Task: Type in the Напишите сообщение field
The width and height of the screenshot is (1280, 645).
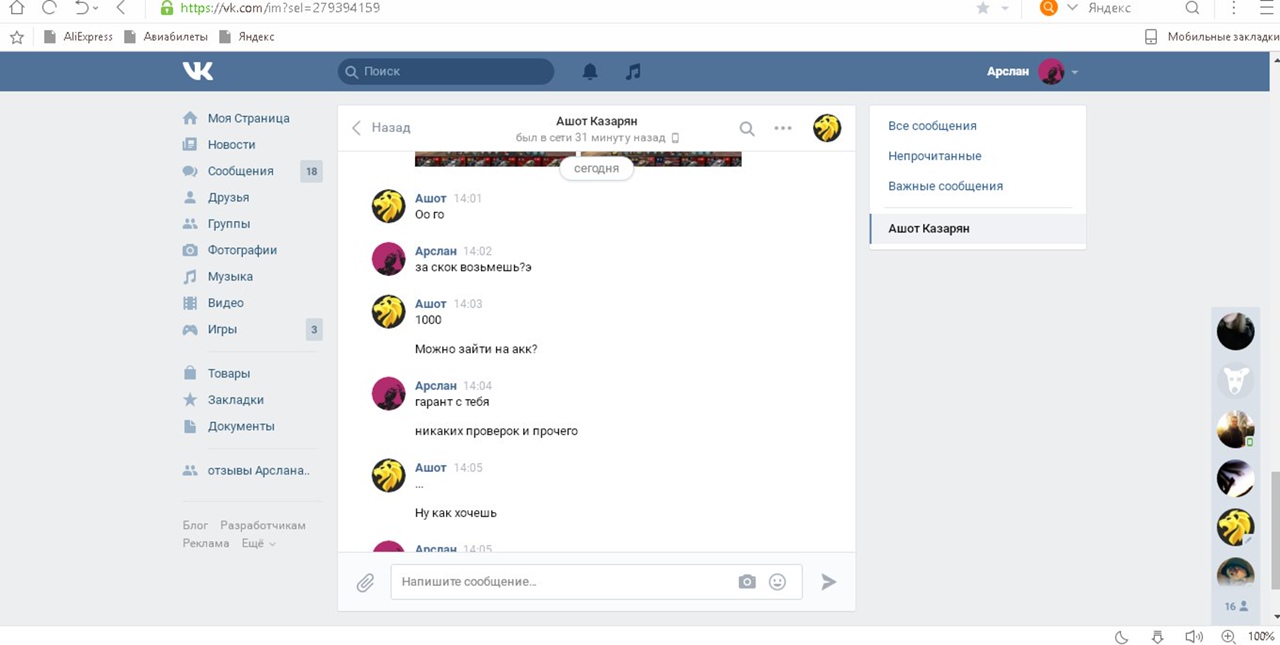Action: pos(560,582)
